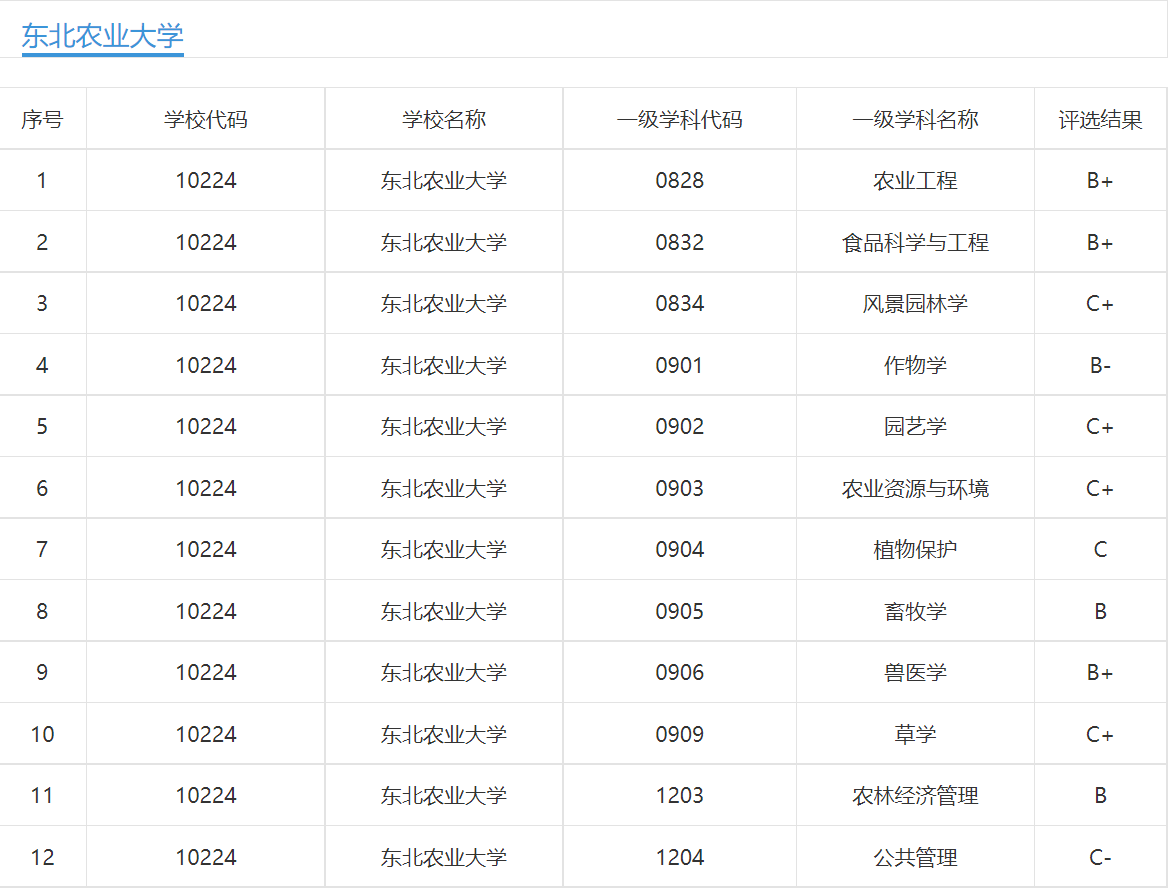This screenshot has height=889, width=1172.
Task: Click the 一级学科代码 column header
Action: click(x=679, y=120)
